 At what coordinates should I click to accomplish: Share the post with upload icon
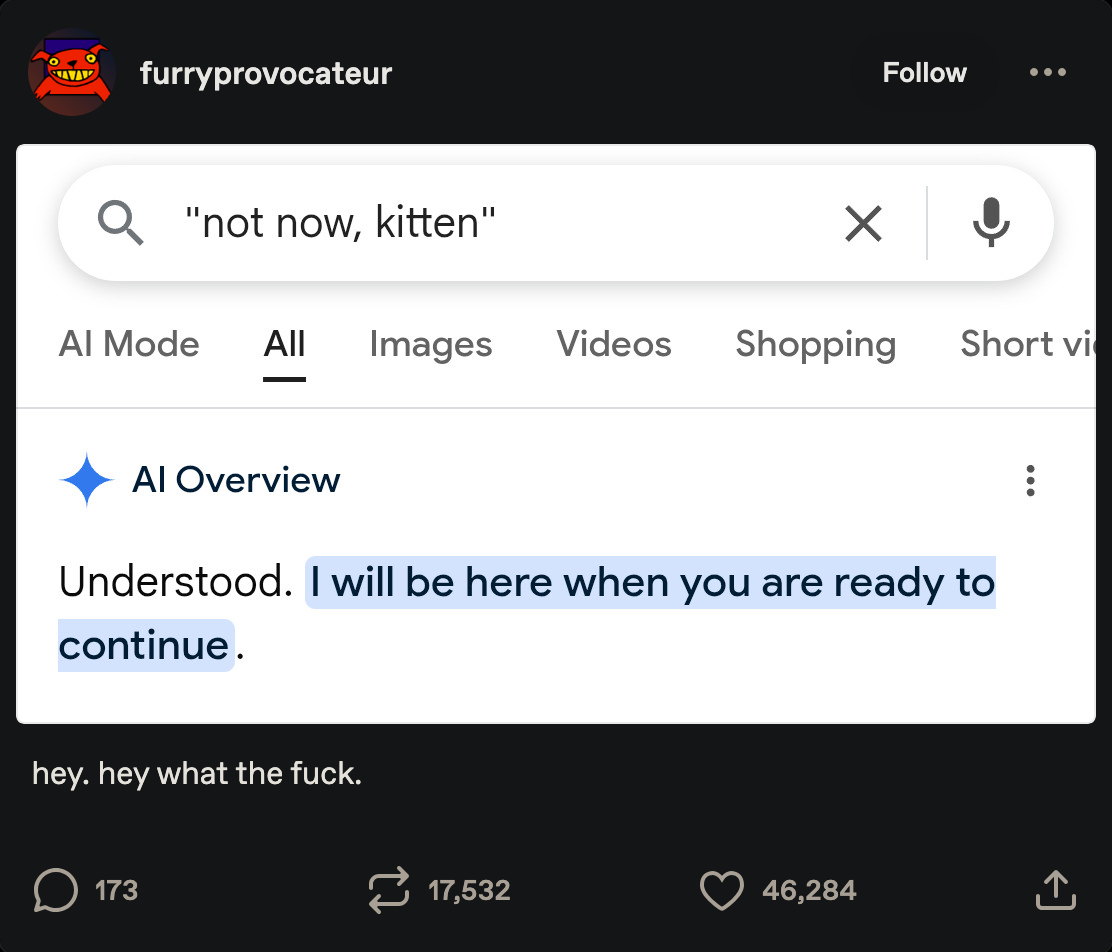(1055, 890)
